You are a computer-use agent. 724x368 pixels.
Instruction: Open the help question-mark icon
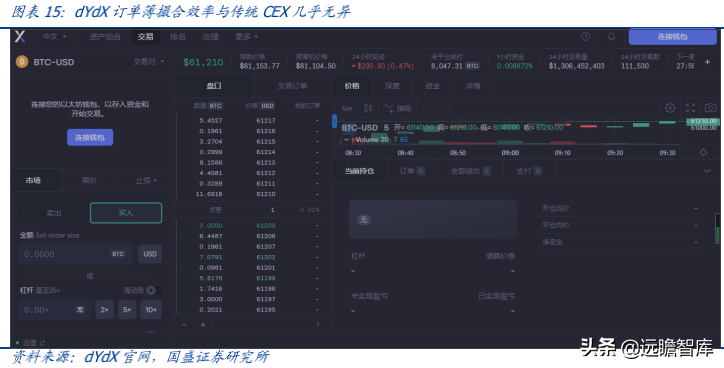click(x=585, y=36)
